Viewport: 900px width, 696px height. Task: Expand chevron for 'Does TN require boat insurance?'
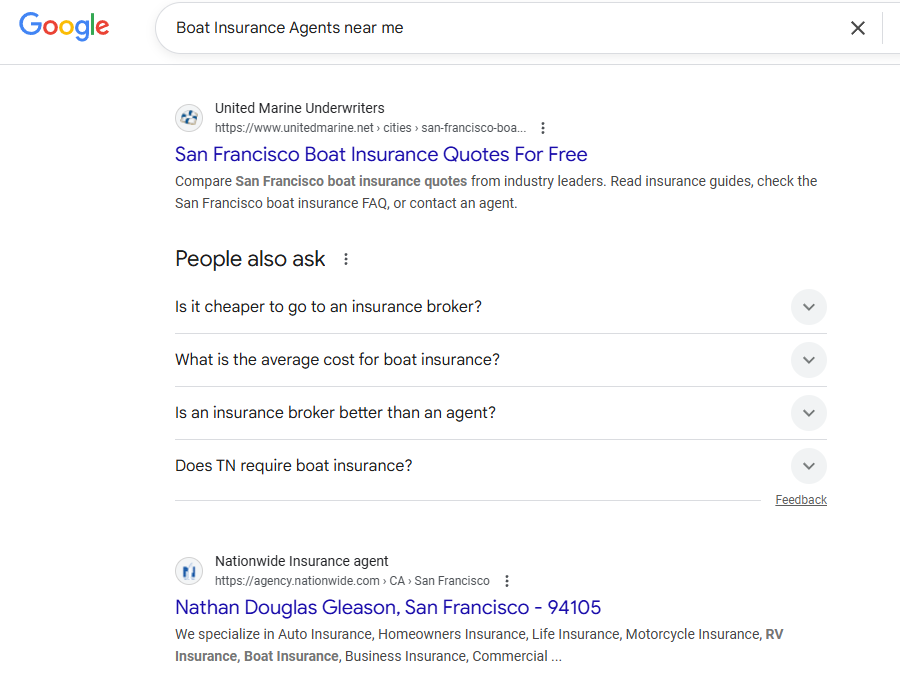[808, 466]
